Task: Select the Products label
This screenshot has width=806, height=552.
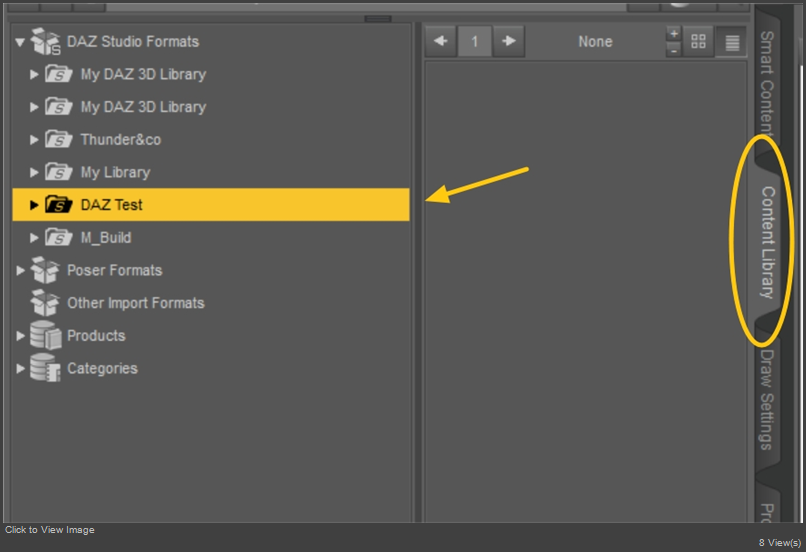Action: (96, 336)
